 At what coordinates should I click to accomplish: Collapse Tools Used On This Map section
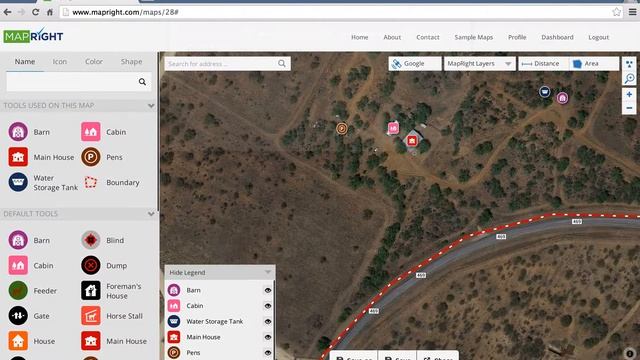pyautogui.click(x=151, y=106)
